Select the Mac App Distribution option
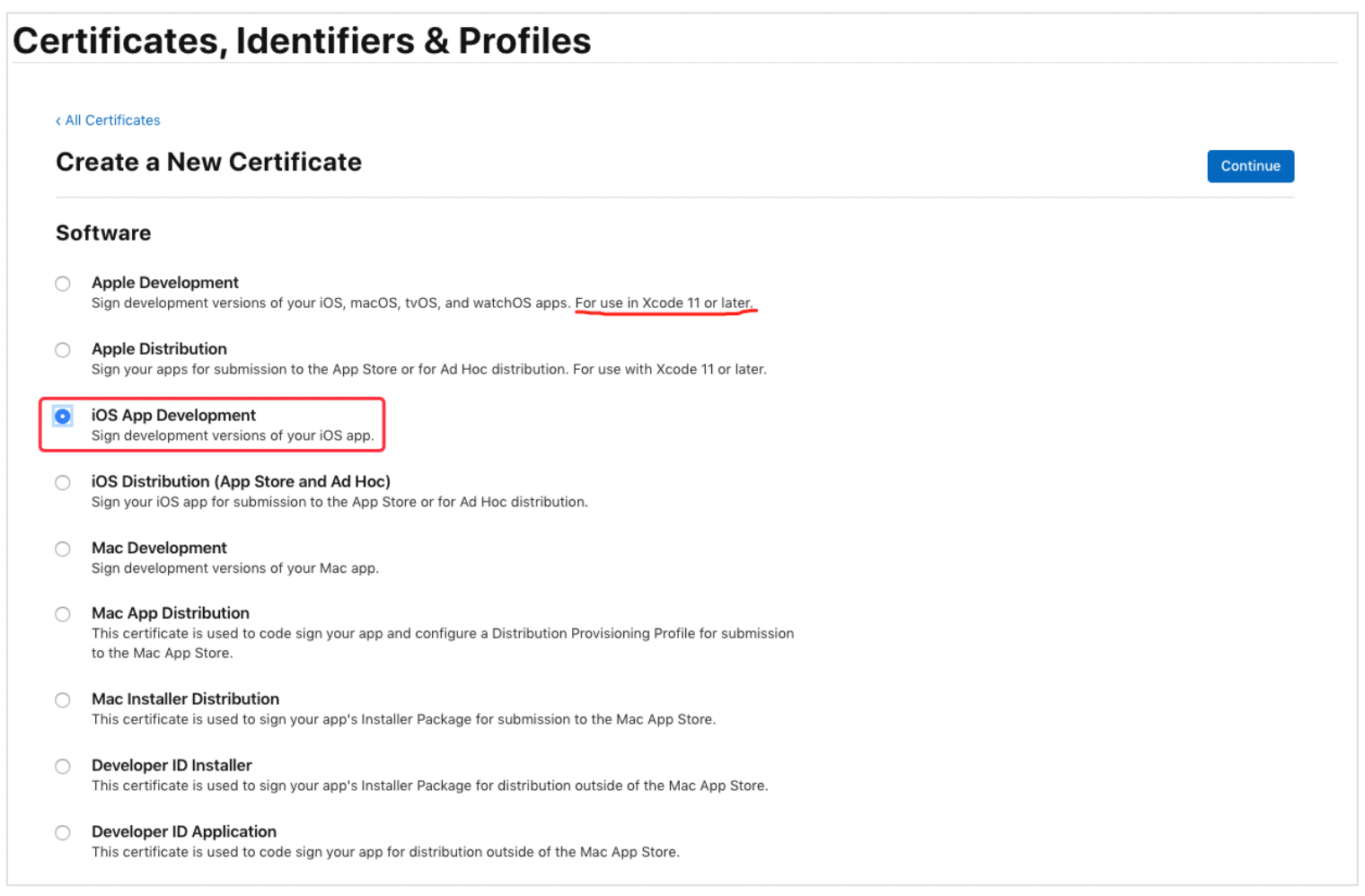The width and height of the screenshot is (1365, 896). tap(63, 615)
